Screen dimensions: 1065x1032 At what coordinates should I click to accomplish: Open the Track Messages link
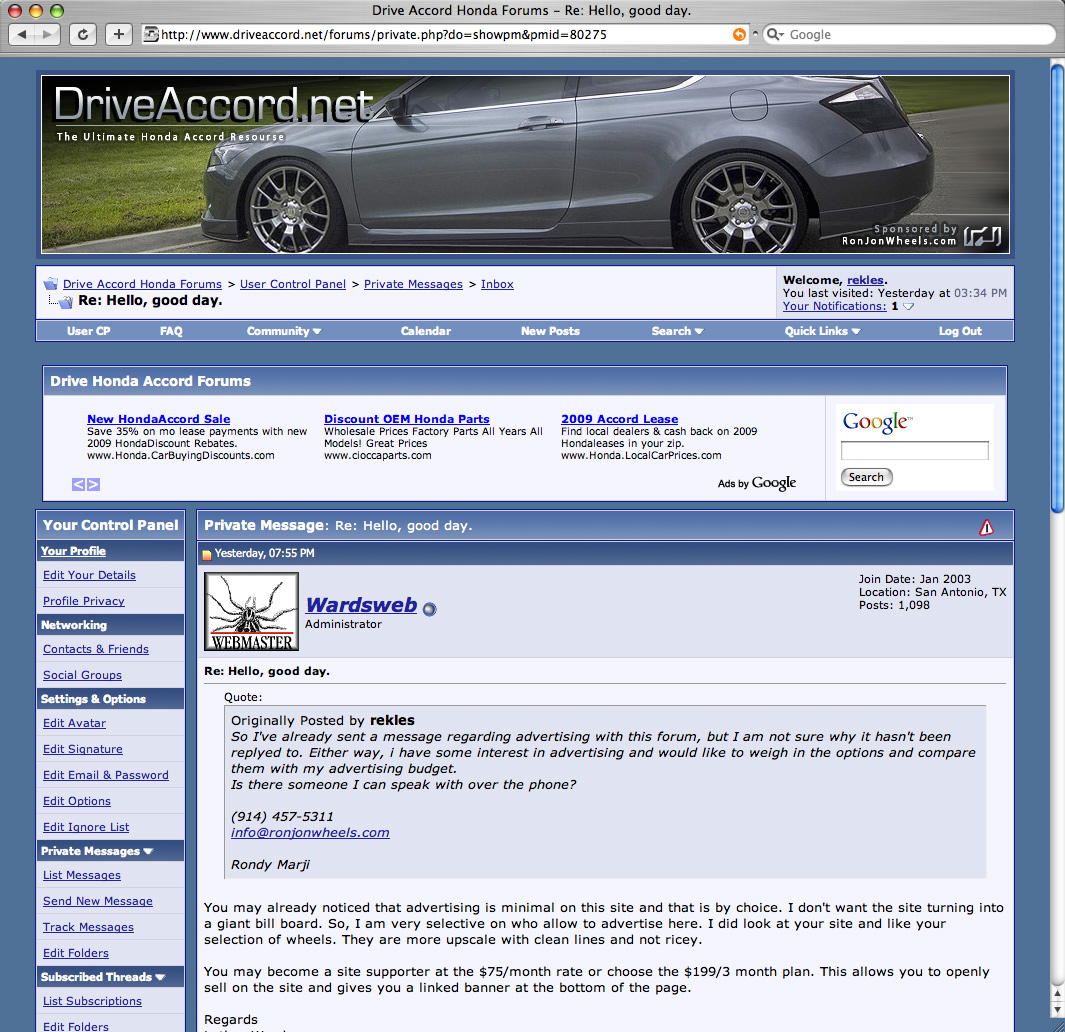pos(88,927)
